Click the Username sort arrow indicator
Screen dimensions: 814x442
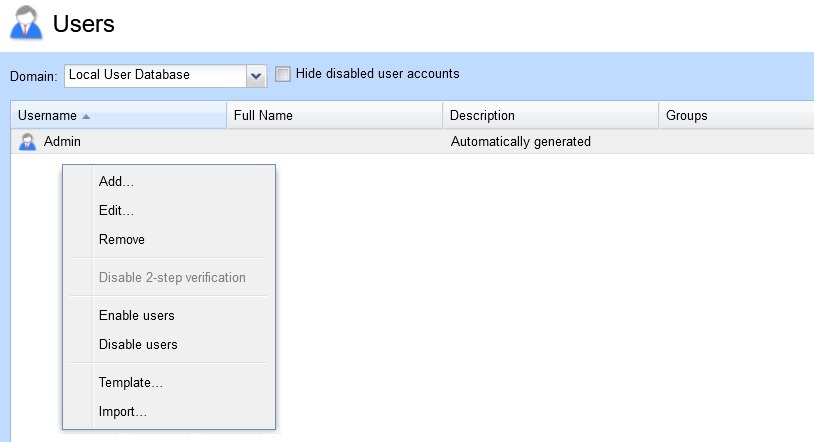coord(86,116)
